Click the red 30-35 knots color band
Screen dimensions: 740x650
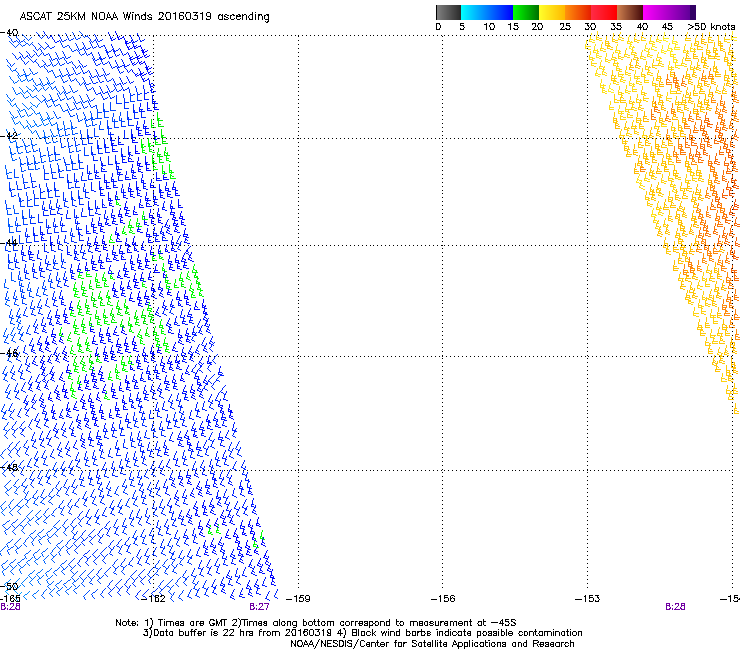pyautogui.click(x=604, y=12)
